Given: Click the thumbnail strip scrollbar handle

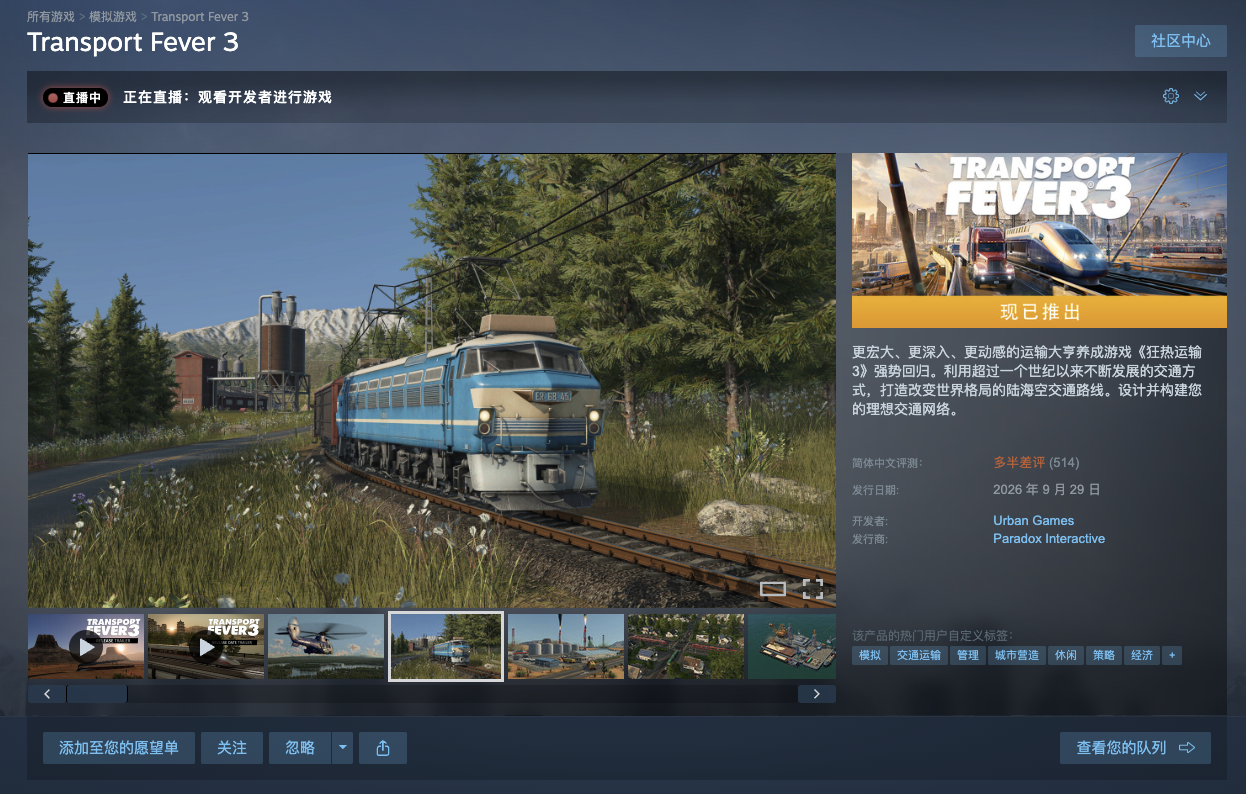Looking at the screenshot, I should click(97, 694).
